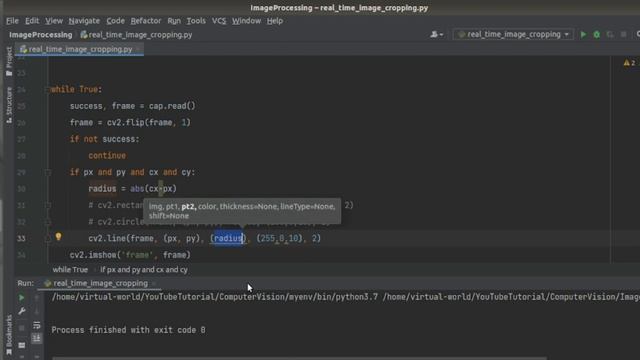Rerun the script from the Run panel
This screenshot has width=640, height=360.
click(22, 298)
